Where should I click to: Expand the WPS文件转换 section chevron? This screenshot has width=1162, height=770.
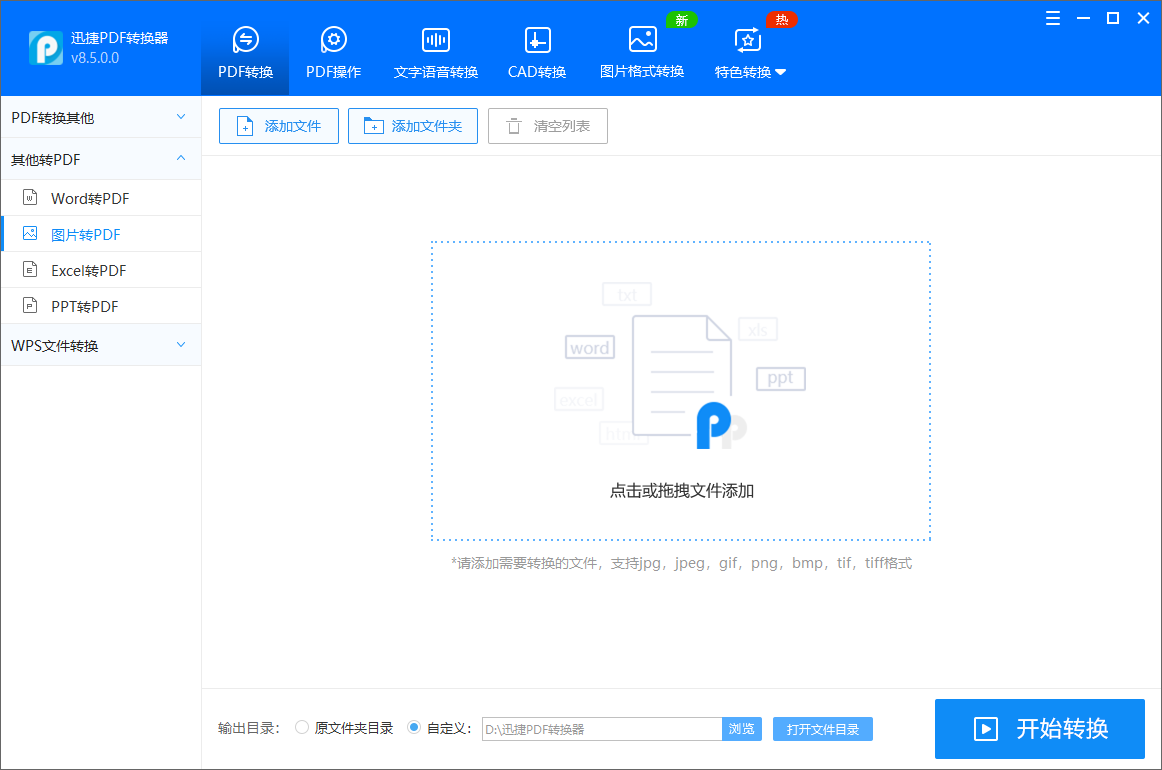click(x=181, y=345)
